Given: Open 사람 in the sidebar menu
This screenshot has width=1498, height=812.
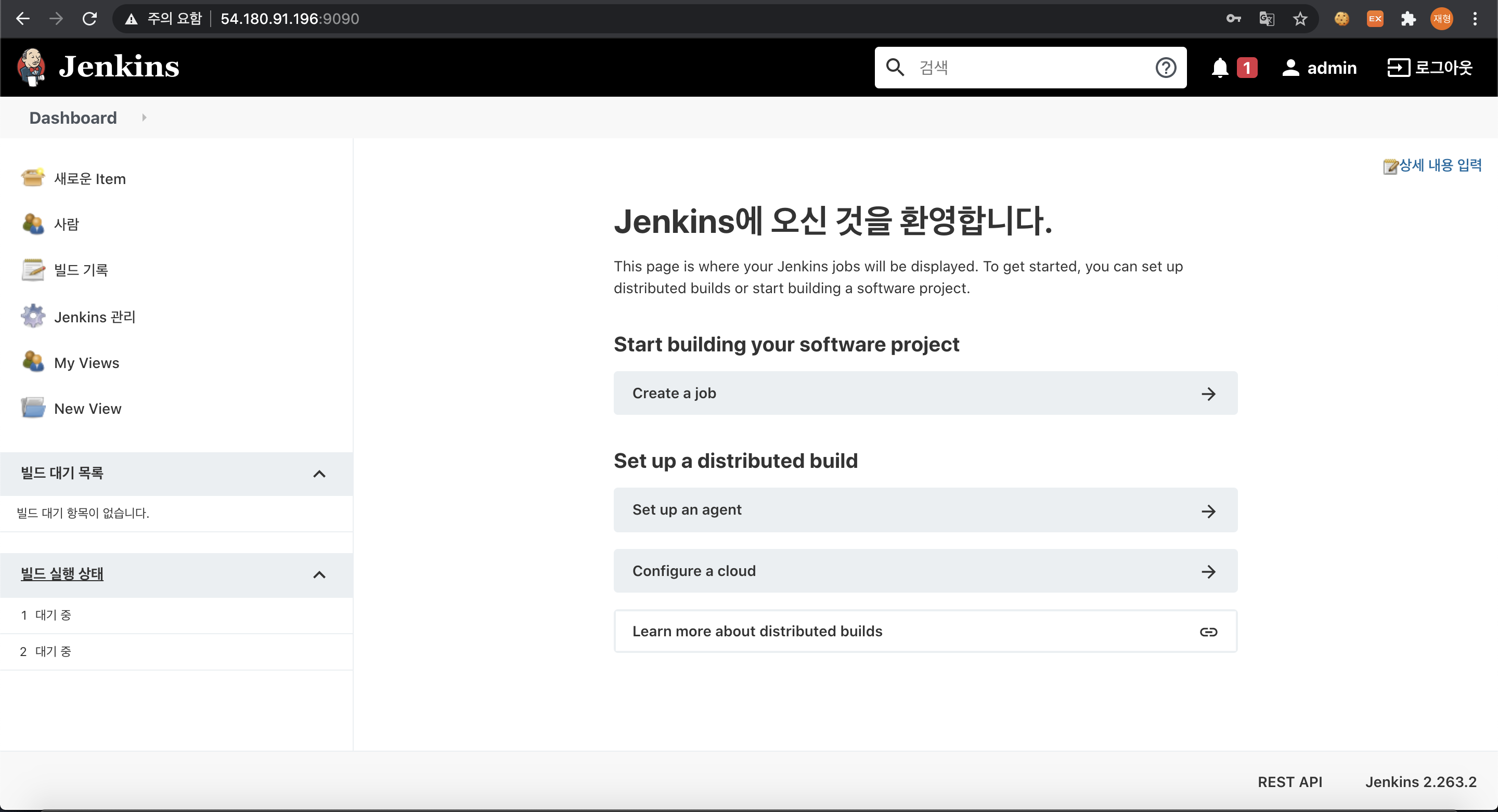Looking at the screenshot, I should pos(66,225).
